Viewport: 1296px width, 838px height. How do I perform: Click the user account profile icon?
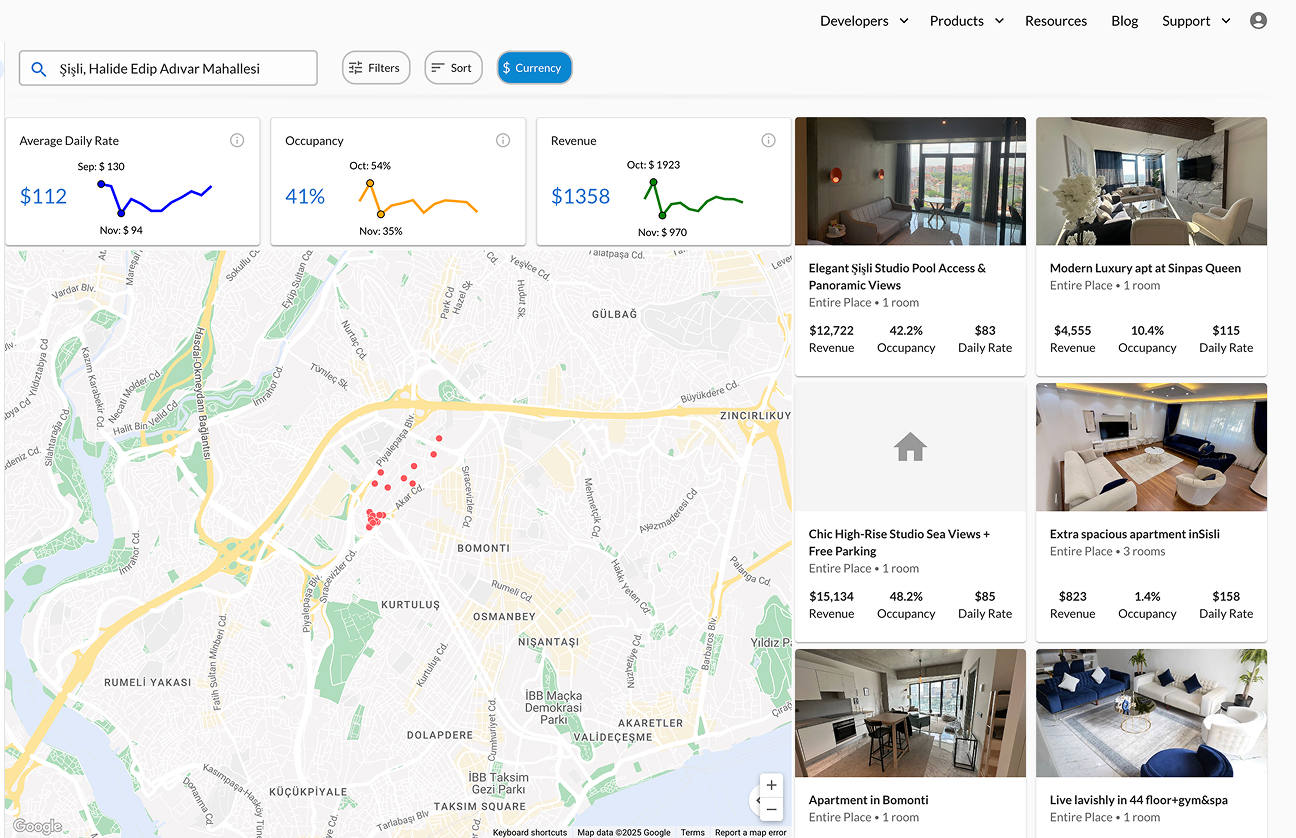(x=1258, y=21)
